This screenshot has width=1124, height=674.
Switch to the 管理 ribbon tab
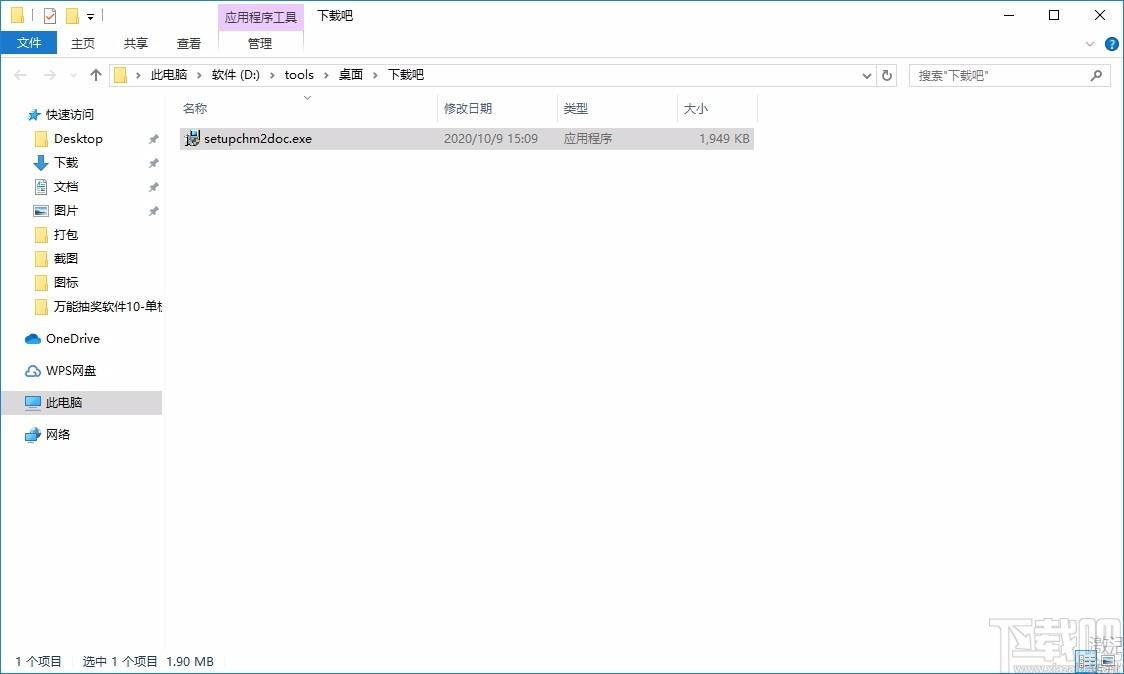pyautogui.click(x=259, y=43)
